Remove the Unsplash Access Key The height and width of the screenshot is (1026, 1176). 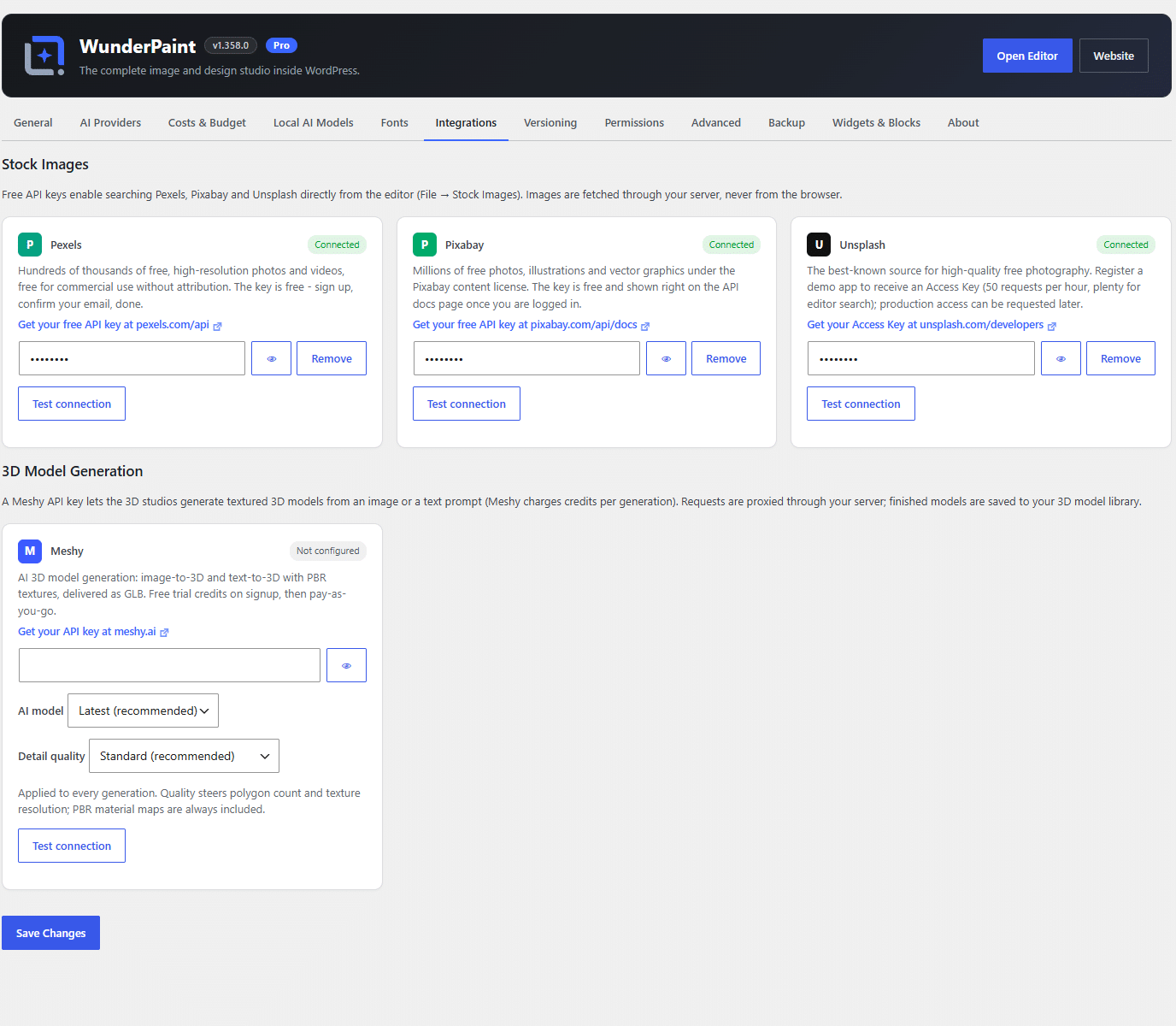(x=1120, y=358)
